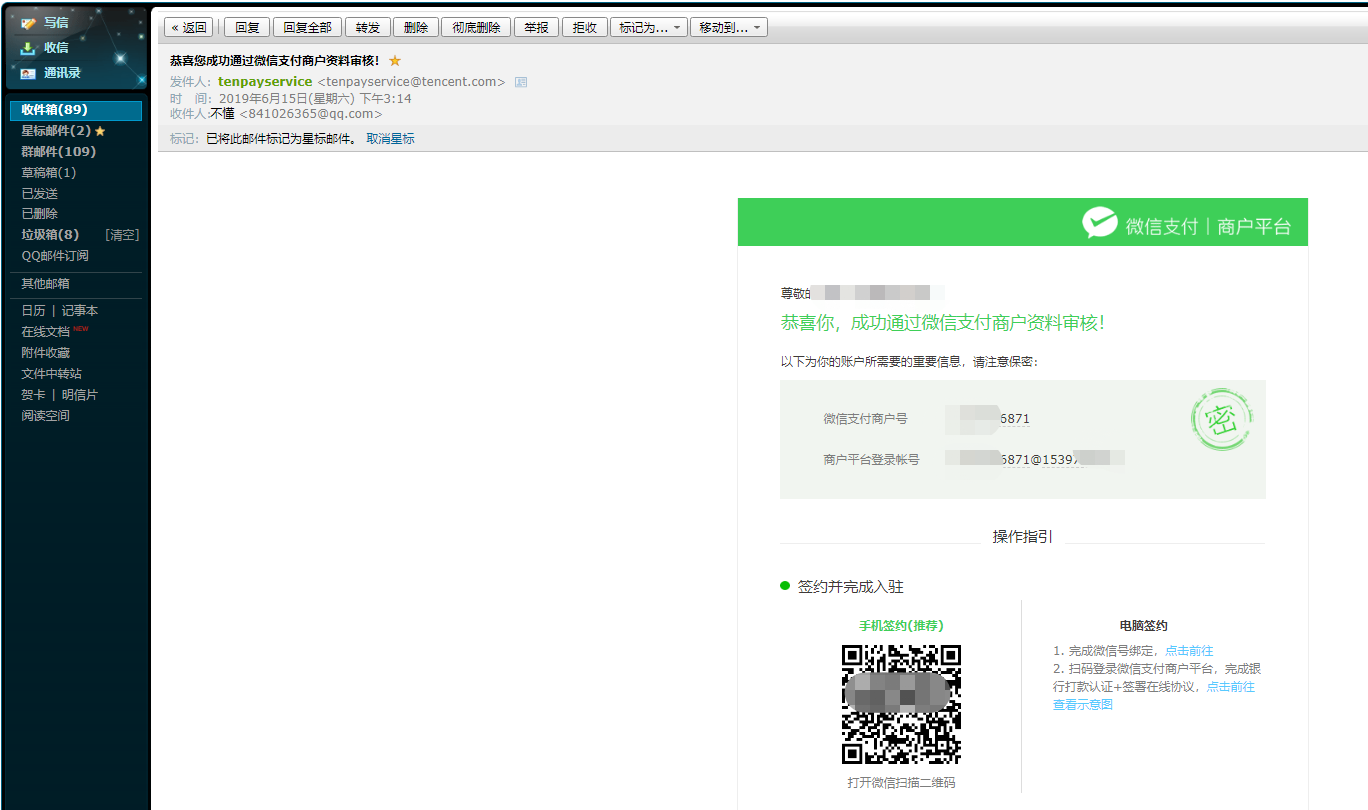The image size is (1368, 810).
Task: Click 清空 to empty spam folder
Action: pyautogui.click(x=123, y=235)
